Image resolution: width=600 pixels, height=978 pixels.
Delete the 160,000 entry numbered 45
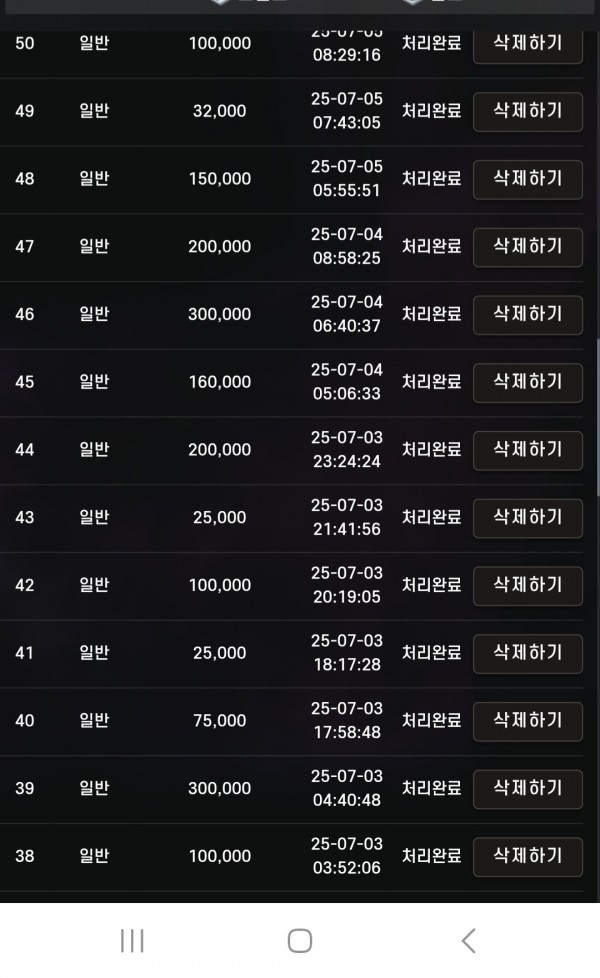(527, 382)
